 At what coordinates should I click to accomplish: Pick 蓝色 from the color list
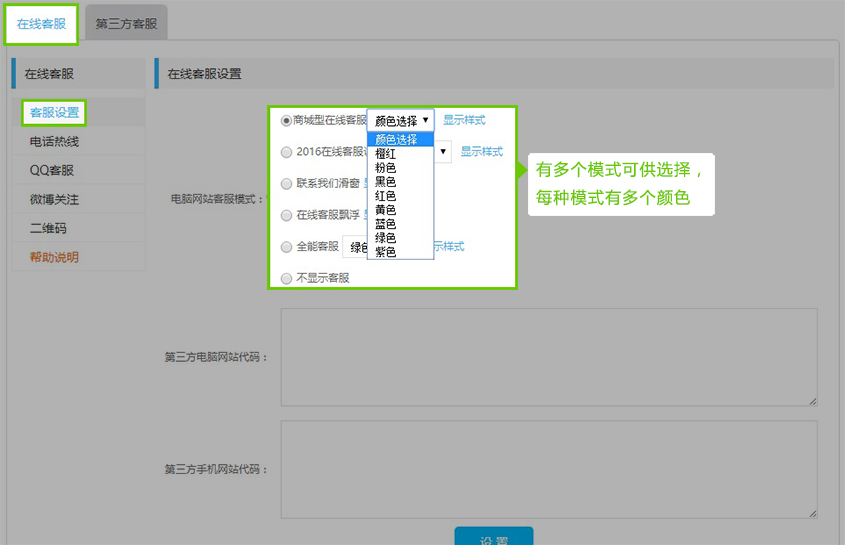(x=385, y=224)
